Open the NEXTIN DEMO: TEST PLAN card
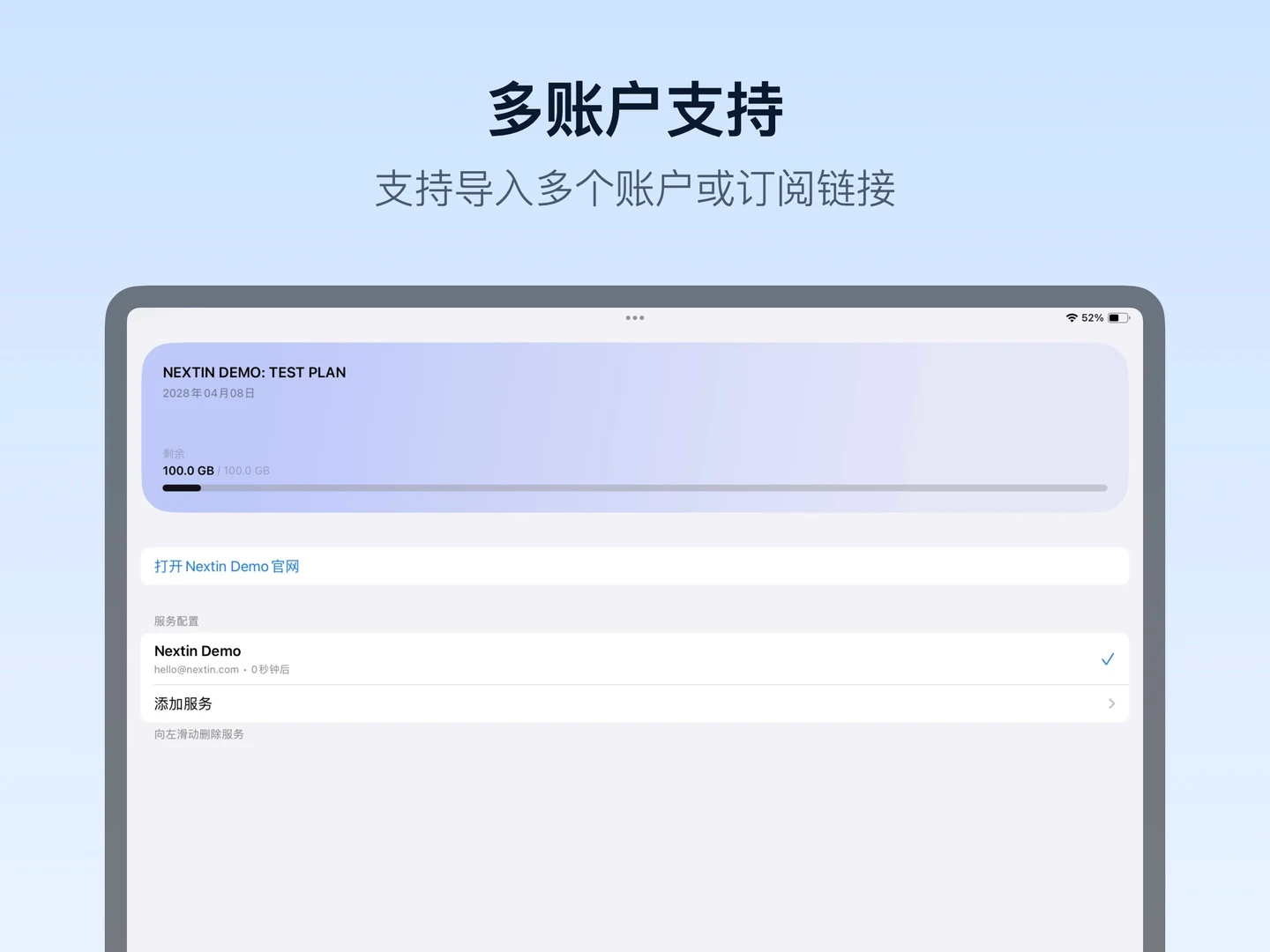This screenshot has width=1270, height=952. coord(635,428)
